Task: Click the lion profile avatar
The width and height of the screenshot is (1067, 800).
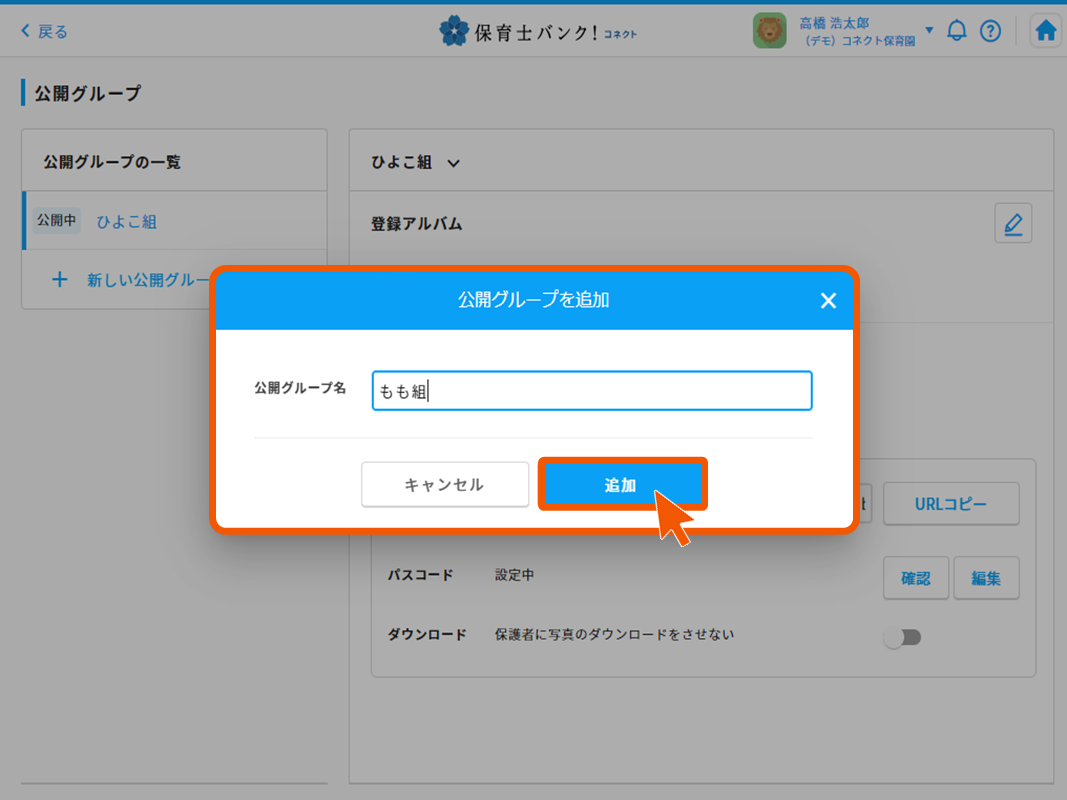Action: point(769,30)
